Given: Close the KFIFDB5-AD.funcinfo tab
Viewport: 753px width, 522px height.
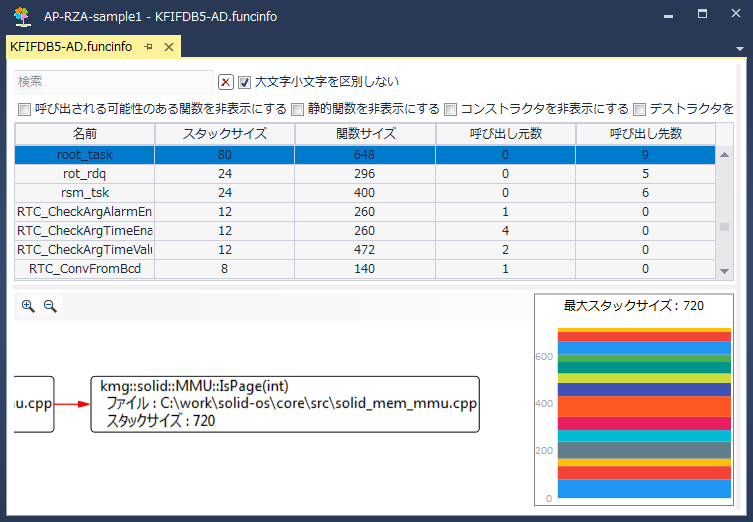Looking at the screenshot, I should point(169,47).
